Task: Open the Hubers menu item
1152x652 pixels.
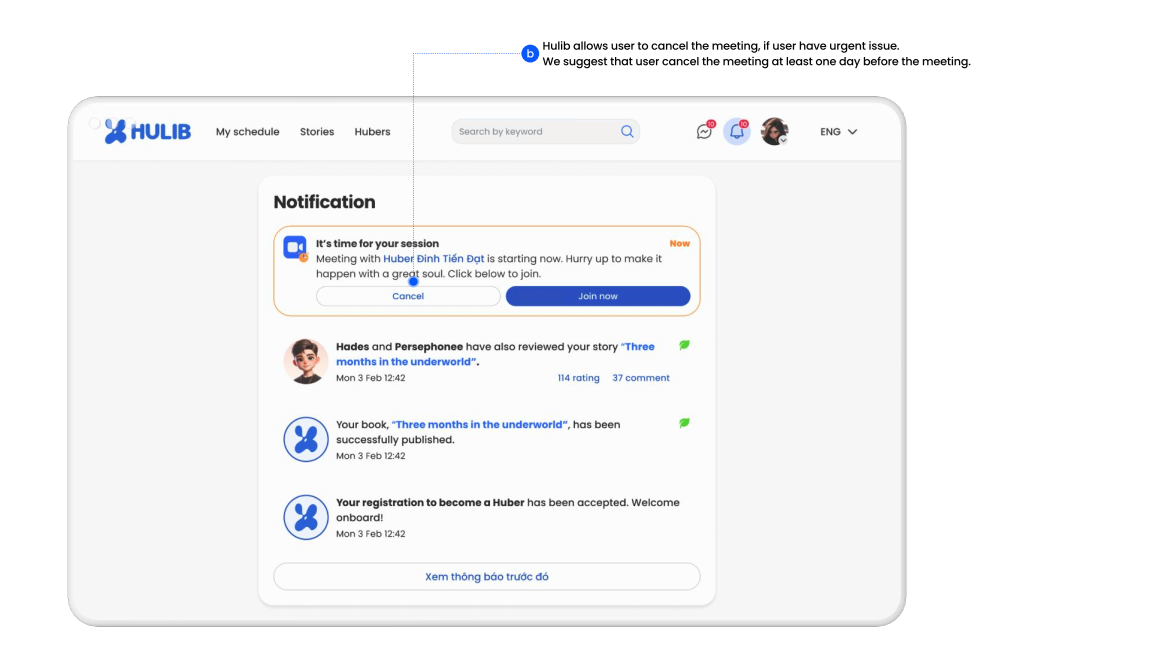Action: [x=372, y=132]
